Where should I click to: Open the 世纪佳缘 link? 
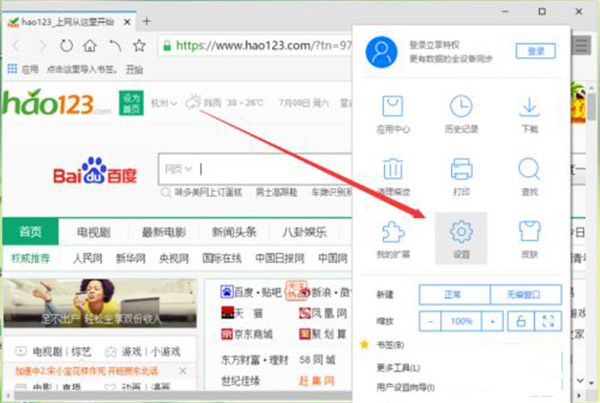pyautogui.click(x=241, y=381)
